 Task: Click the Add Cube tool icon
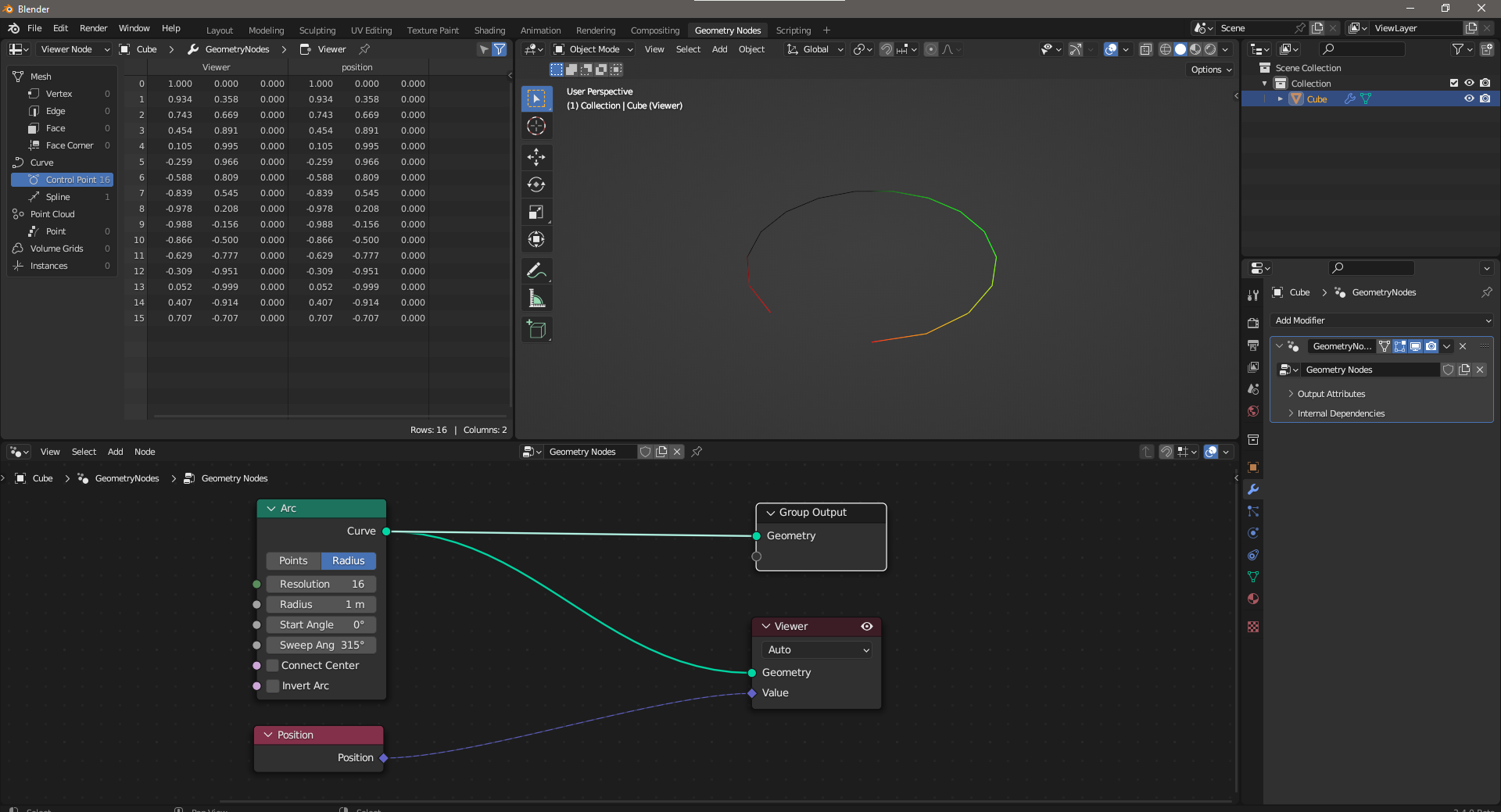[536, 329]
